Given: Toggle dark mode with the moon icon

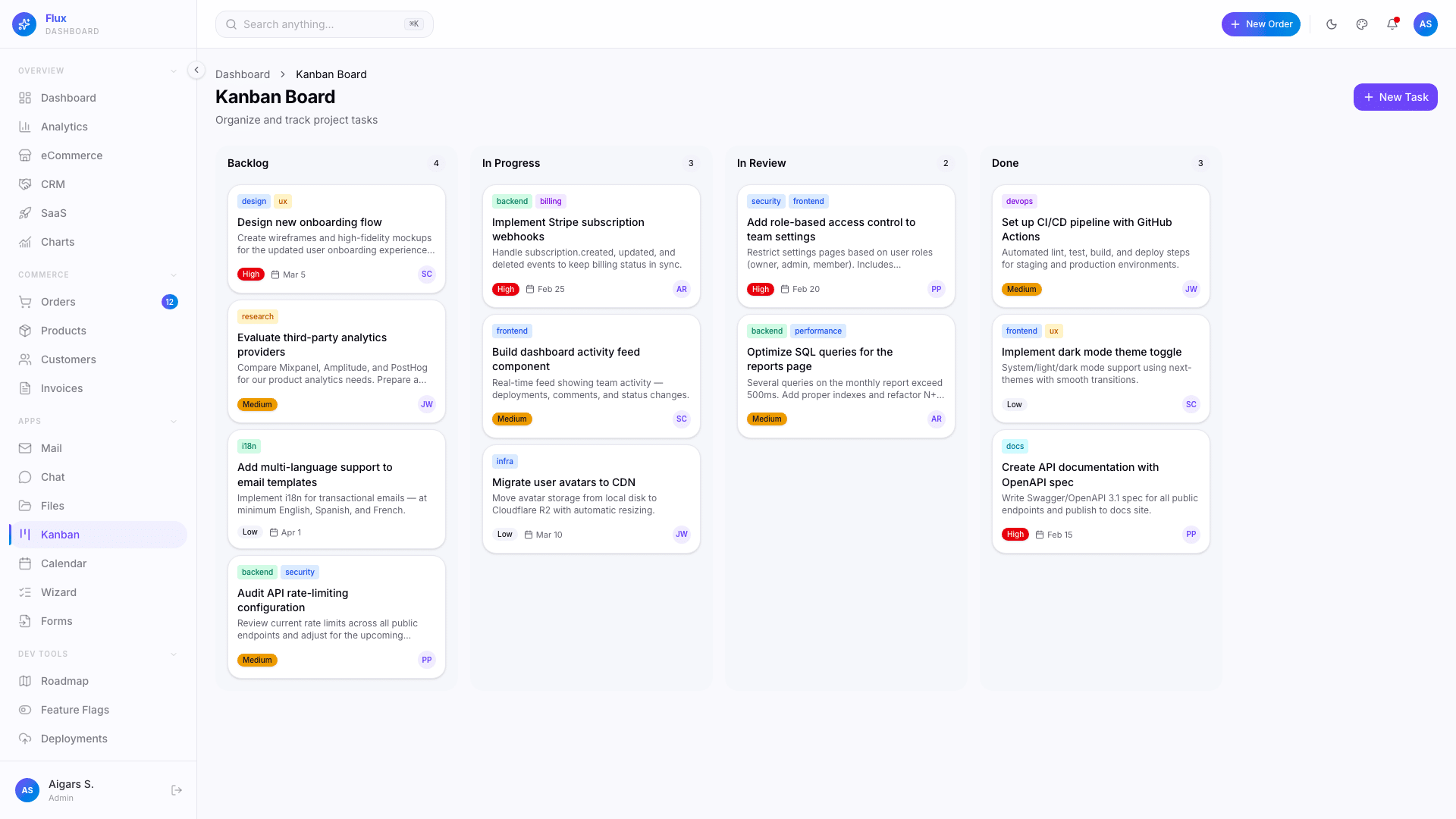Looking at the screenshot, I should pyautogui.click(x=1332, y=24).
